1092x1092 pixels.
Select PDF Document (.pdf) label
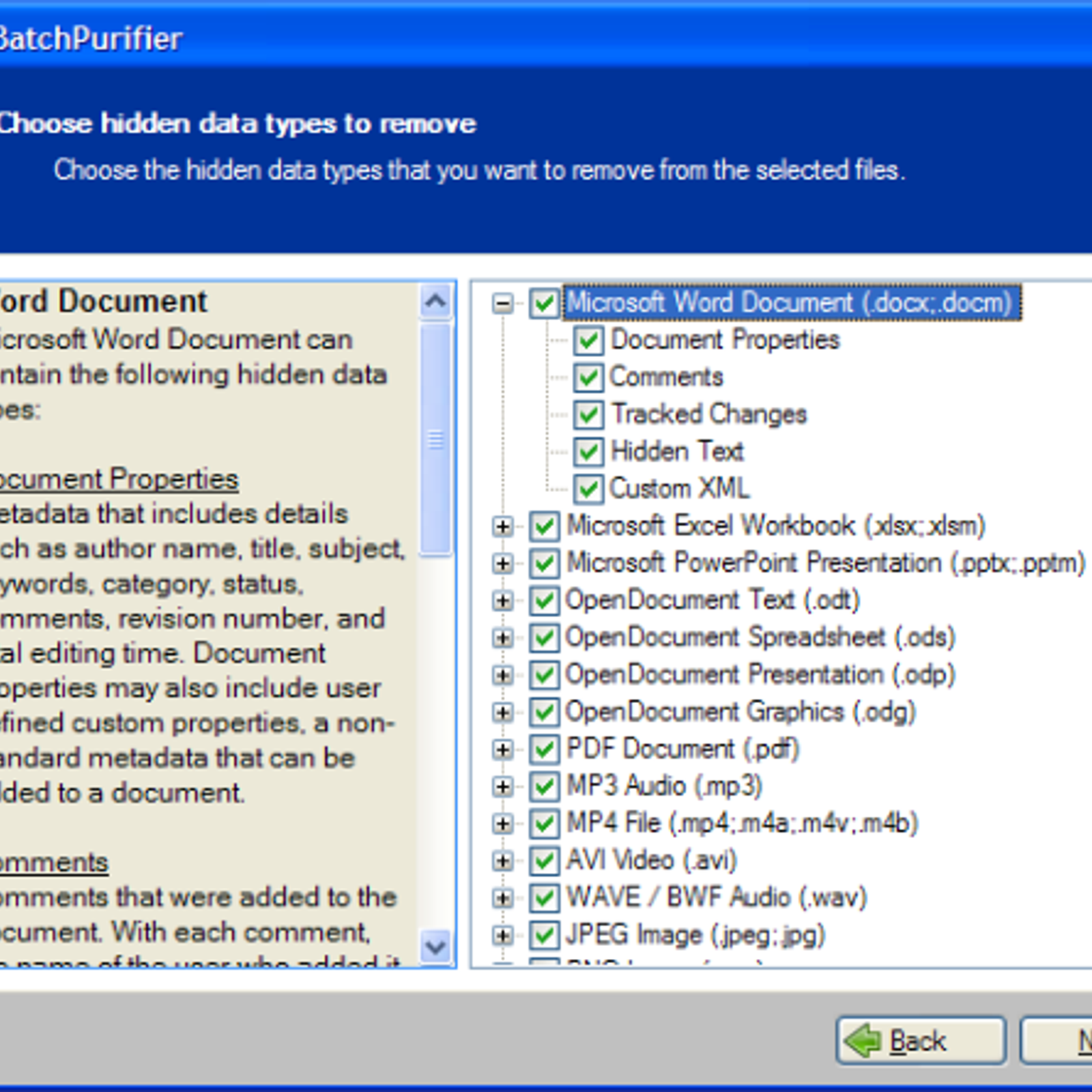(682, 749)
